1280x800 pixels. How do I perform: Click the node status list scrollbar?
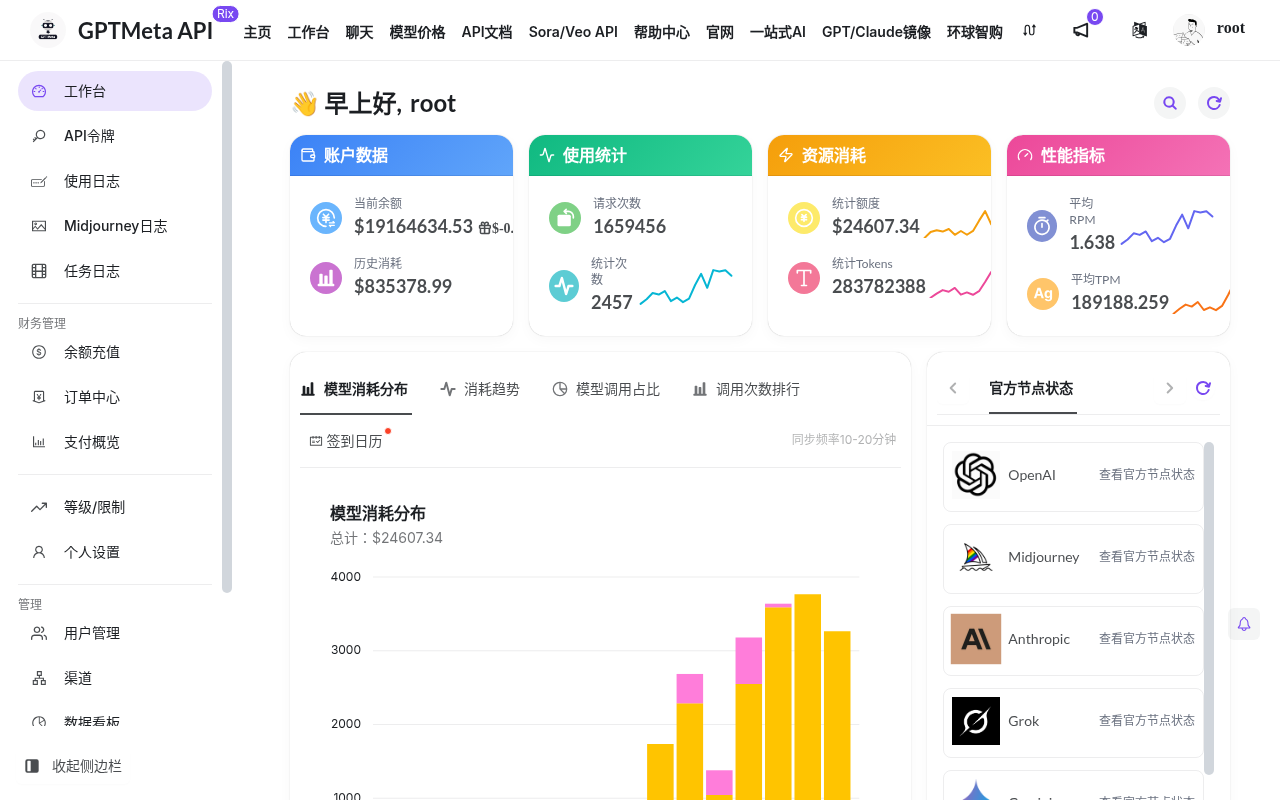[x=1209, y=608]
